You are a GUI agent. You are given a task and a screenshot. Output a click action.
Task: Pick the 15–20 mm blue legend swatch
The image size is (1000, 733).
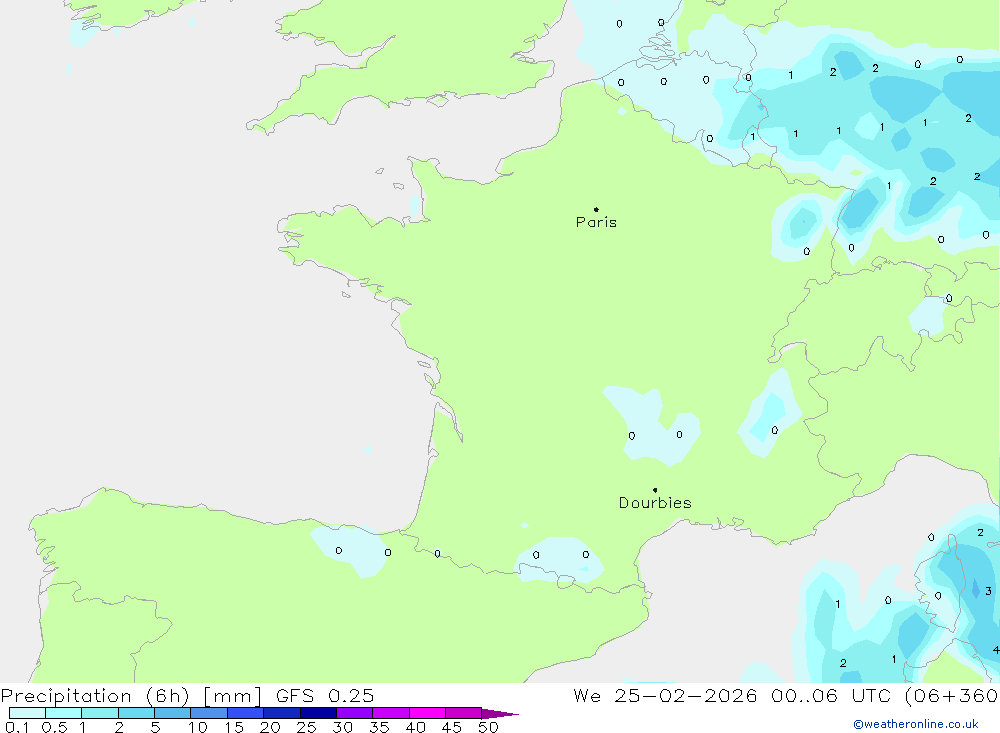click(x=246, y=713)
